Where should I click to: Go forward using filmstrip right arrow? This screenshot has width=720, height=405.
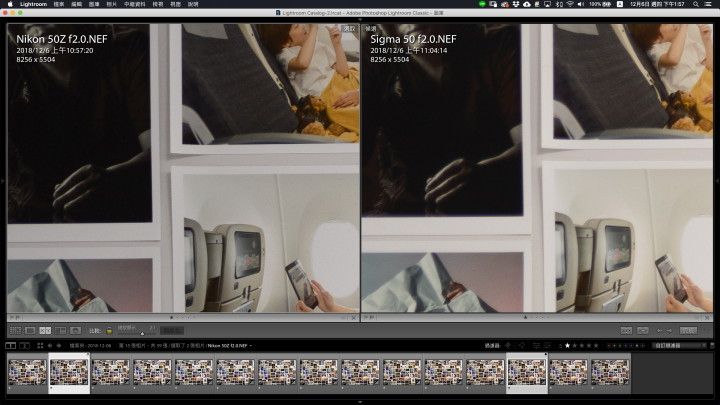click(x=58, y=346)
